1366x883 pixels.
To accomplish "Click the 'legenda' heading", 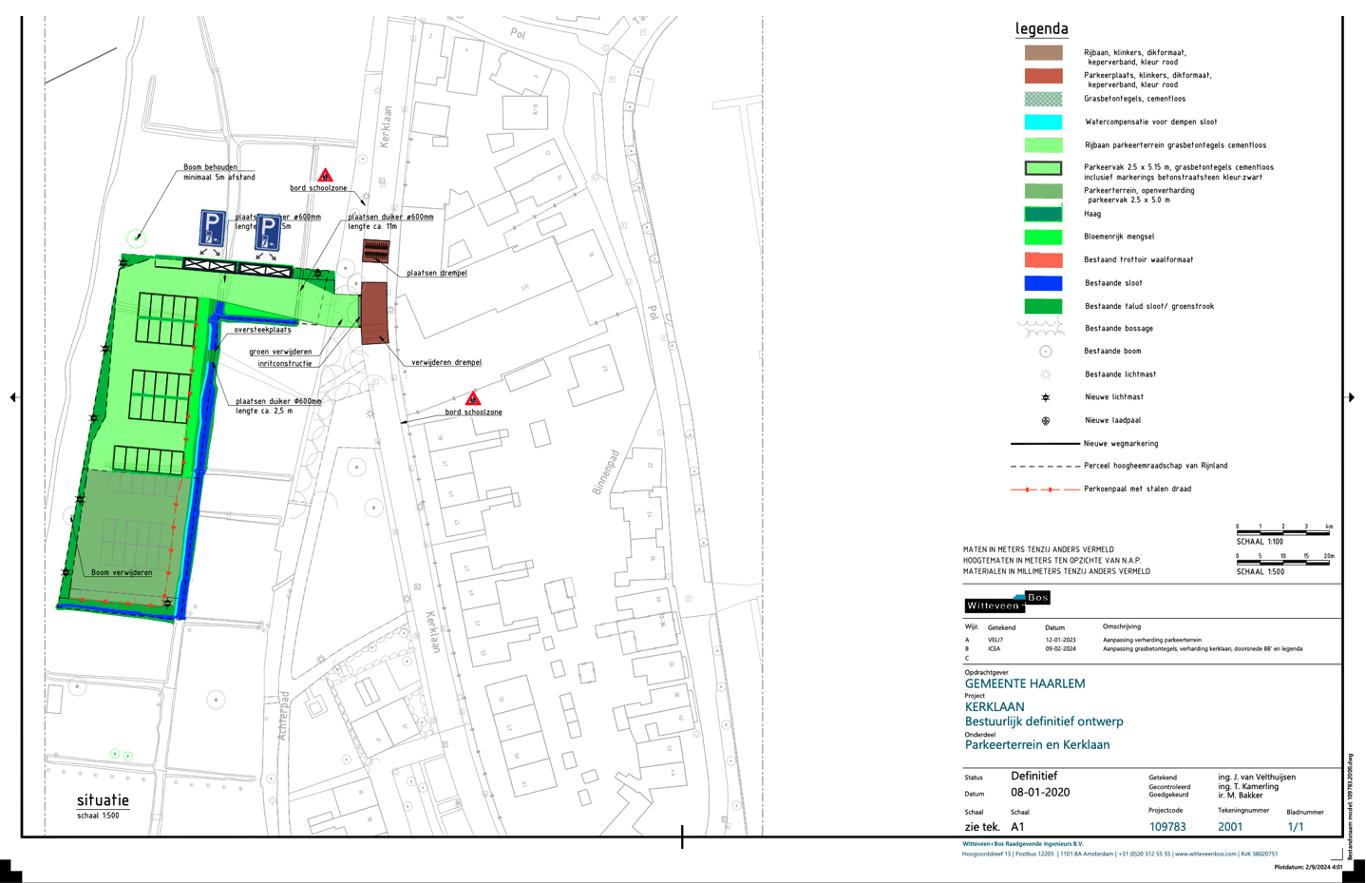I will 1041,29.
